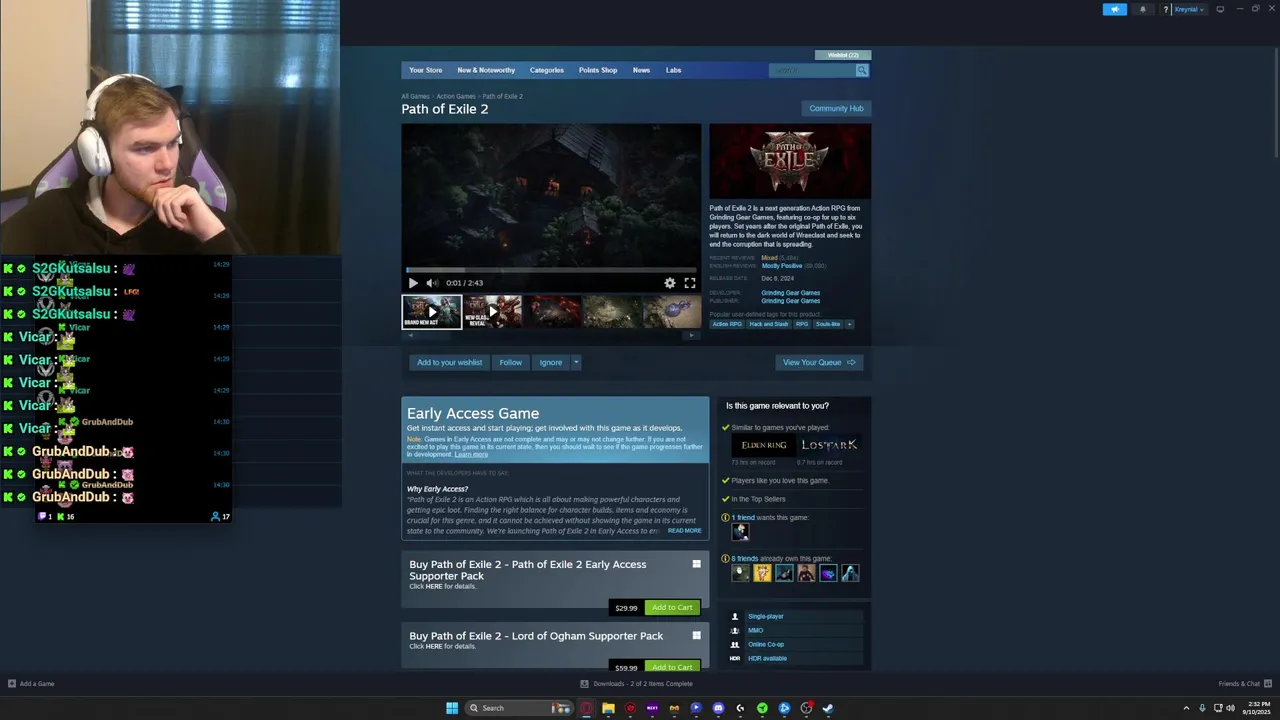Screen dimensions: 1280x720
Task: Click Add to your wishlist button
Action: click(x=449, y=362)
